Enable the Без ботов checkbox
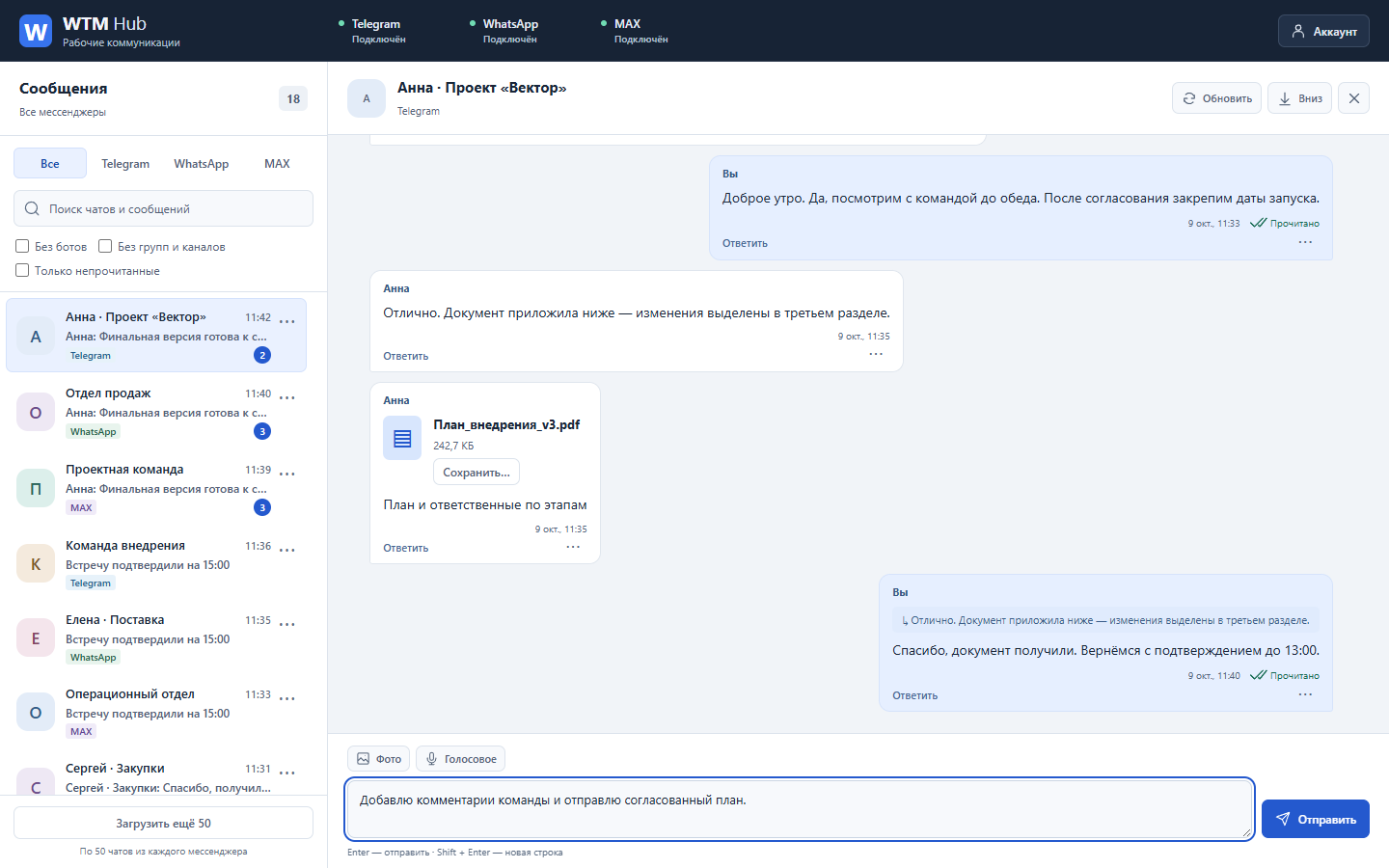The image size is (1389, 868). [x=22, y=246]
